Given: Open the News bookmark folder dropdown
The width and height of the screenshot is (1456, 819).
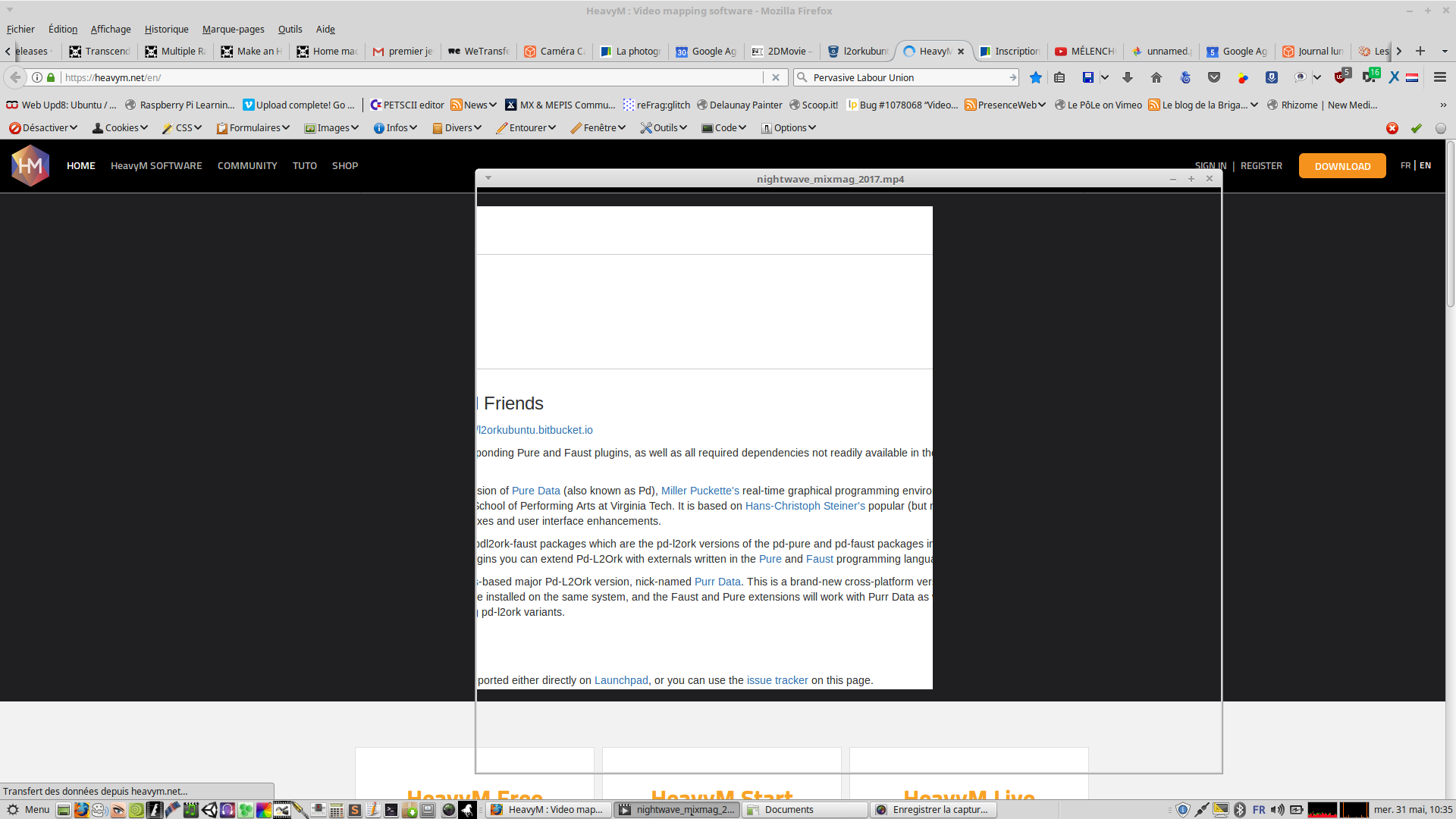Looking at the screenshot, I should 475,105.
